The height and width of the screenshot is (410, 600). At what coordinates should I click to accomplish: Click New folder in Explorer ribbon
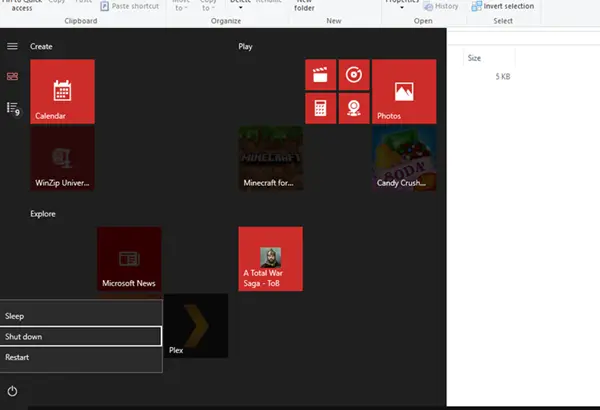coord(304,5)
